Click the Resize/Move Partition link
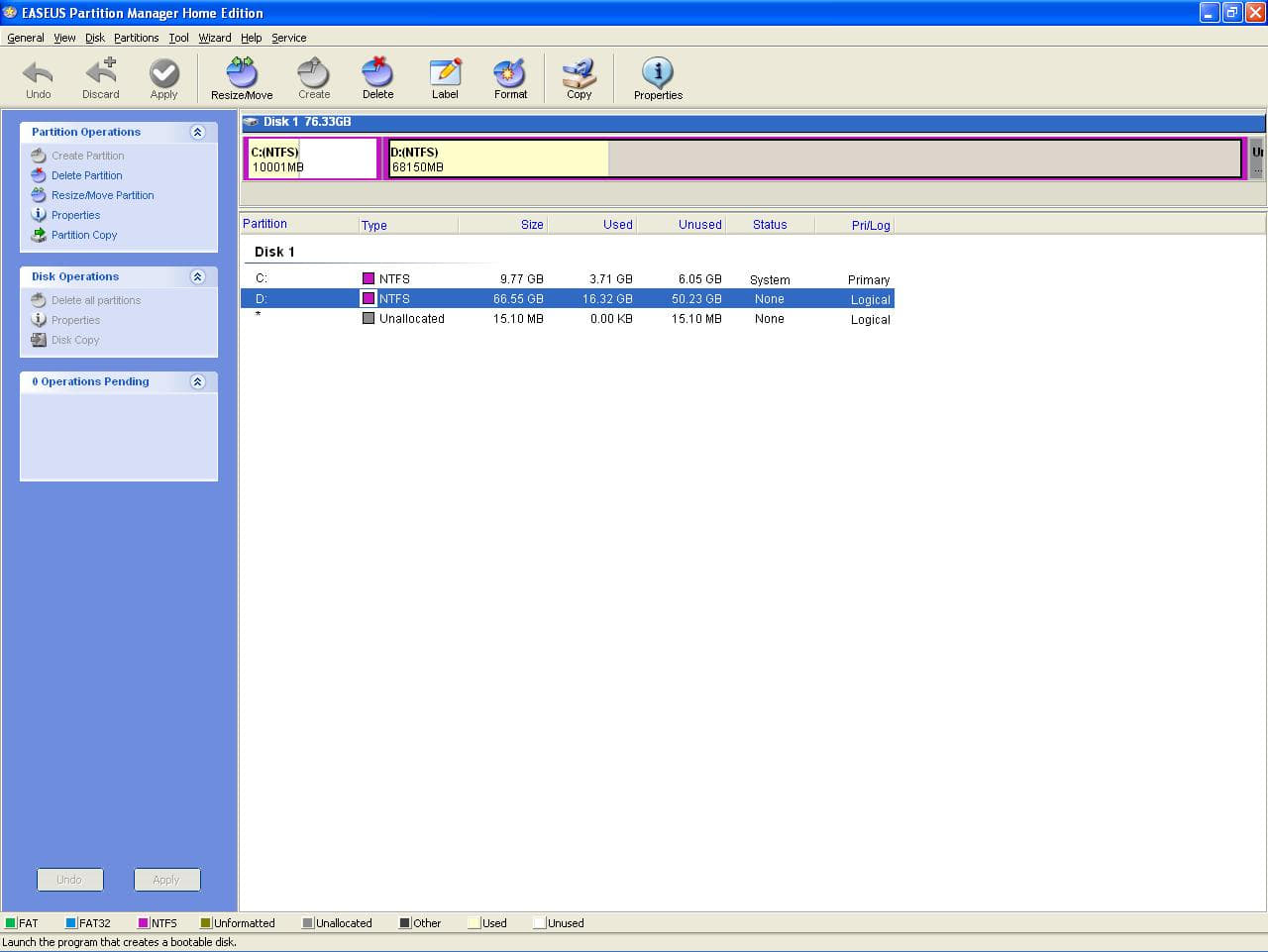This screenshot has height=952, width=1268. (103, 195)
